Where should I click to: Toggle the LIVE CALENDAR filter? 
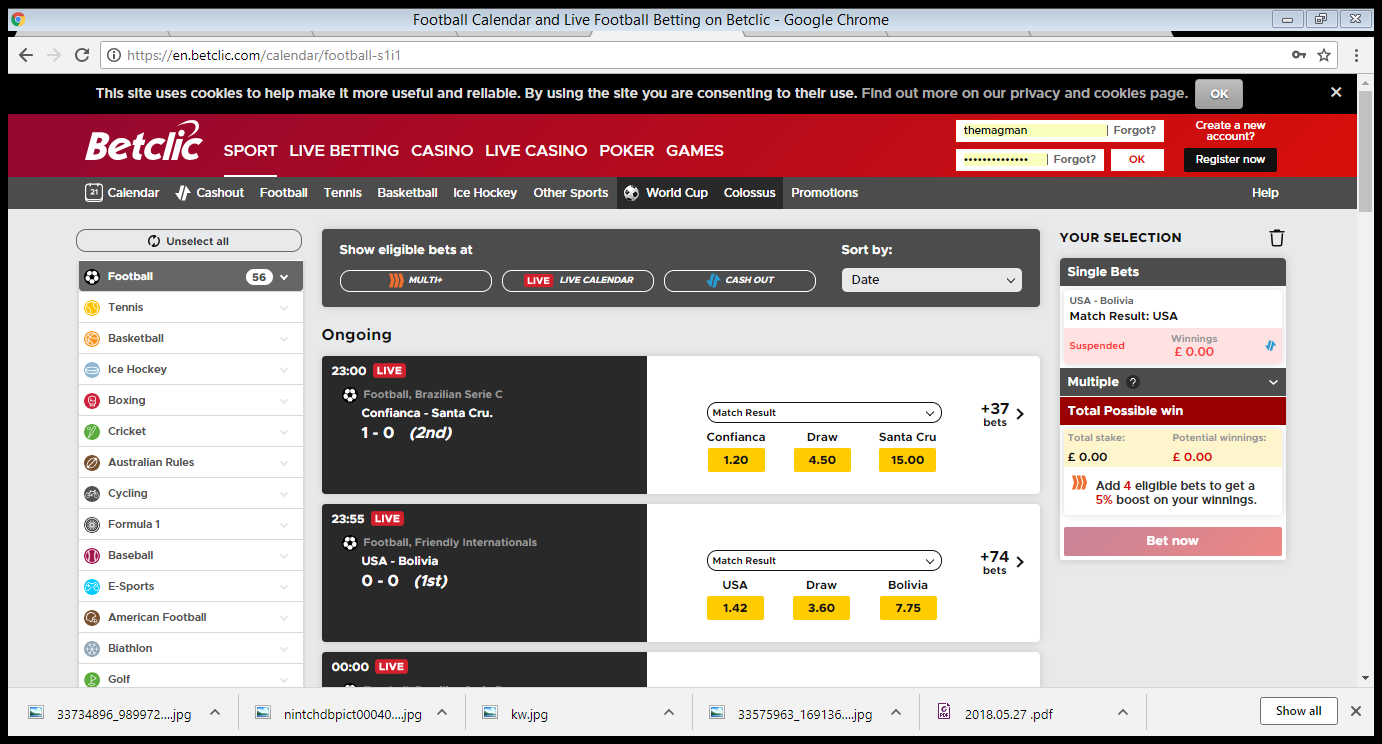point(578,280)
